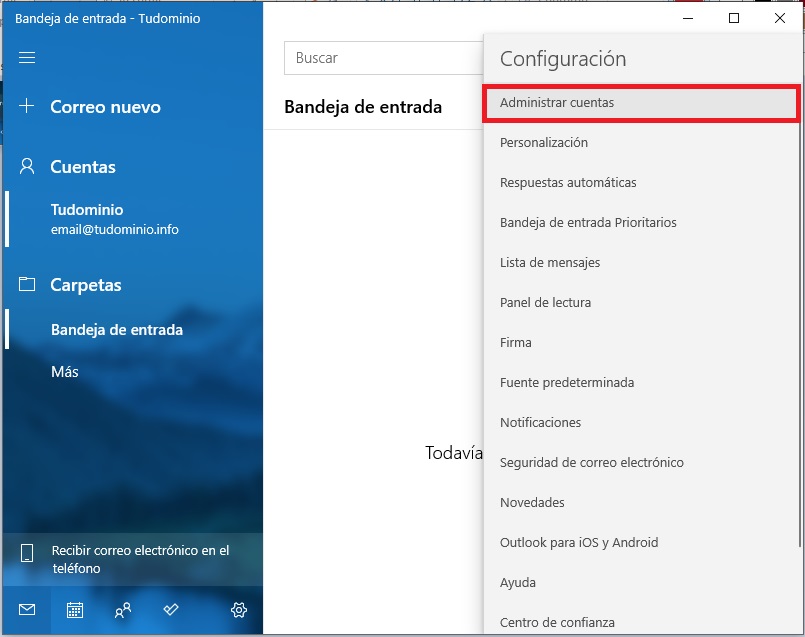This screenshot has width=805, height=637.
Task: Open settings with the gear icon
Action: (239, 610)
